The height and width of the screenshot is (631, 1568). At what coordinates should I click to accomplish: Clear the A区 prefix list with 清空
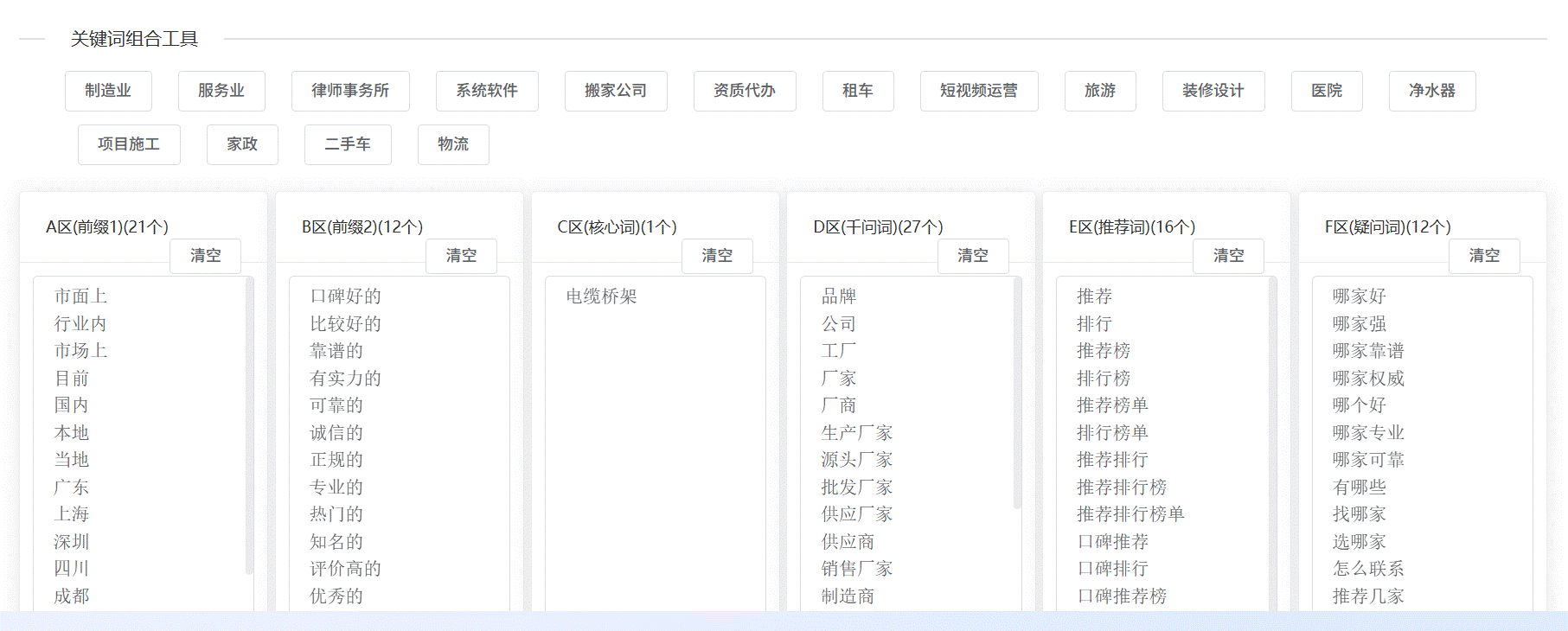click(205, 256)
